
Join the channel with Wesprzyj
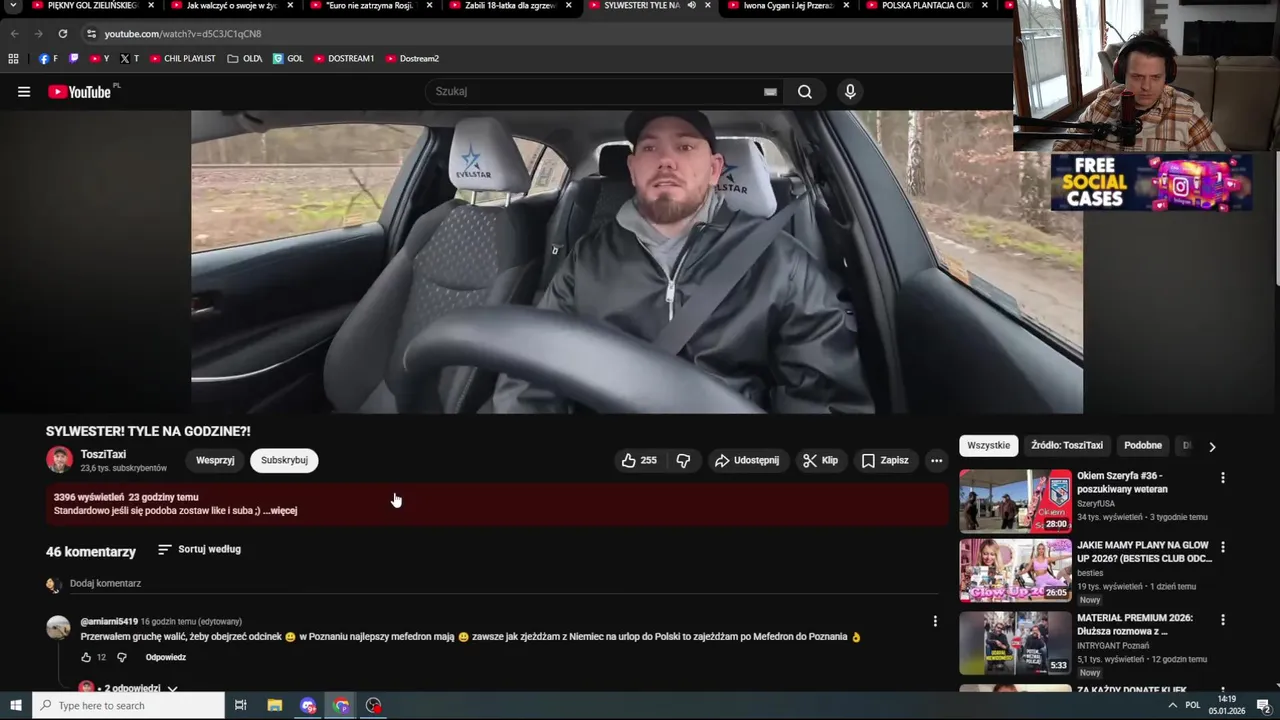tap(215, 461)
